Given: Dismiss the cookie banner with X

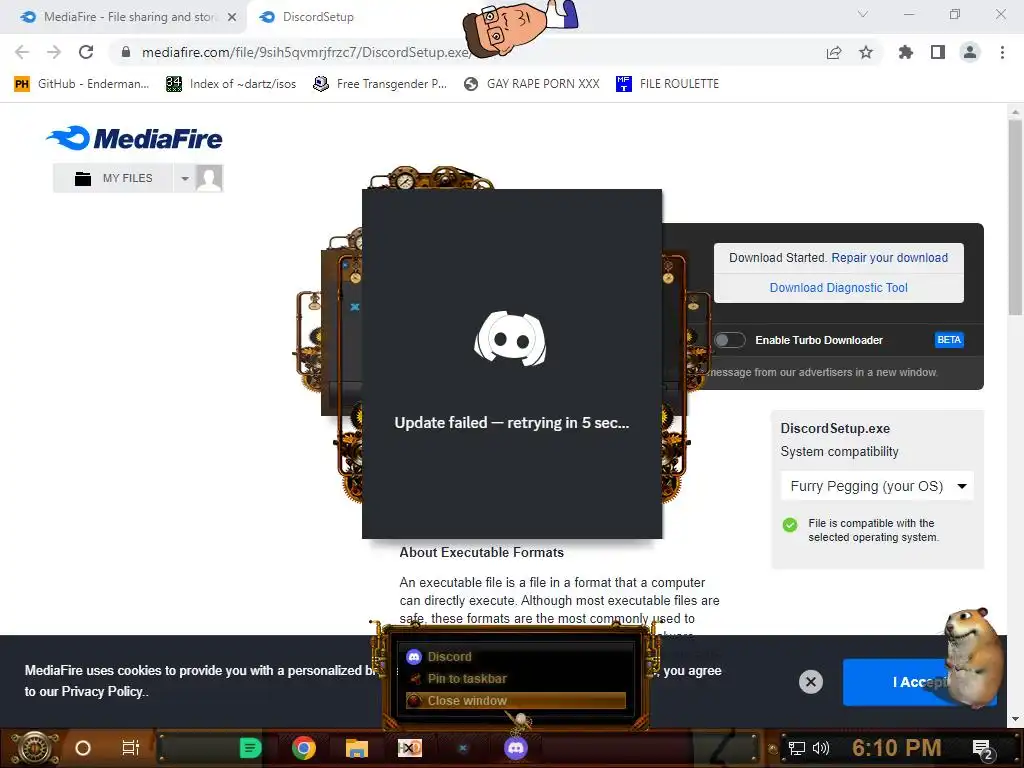Looking at the screenshot, I should tap(810, 682).
